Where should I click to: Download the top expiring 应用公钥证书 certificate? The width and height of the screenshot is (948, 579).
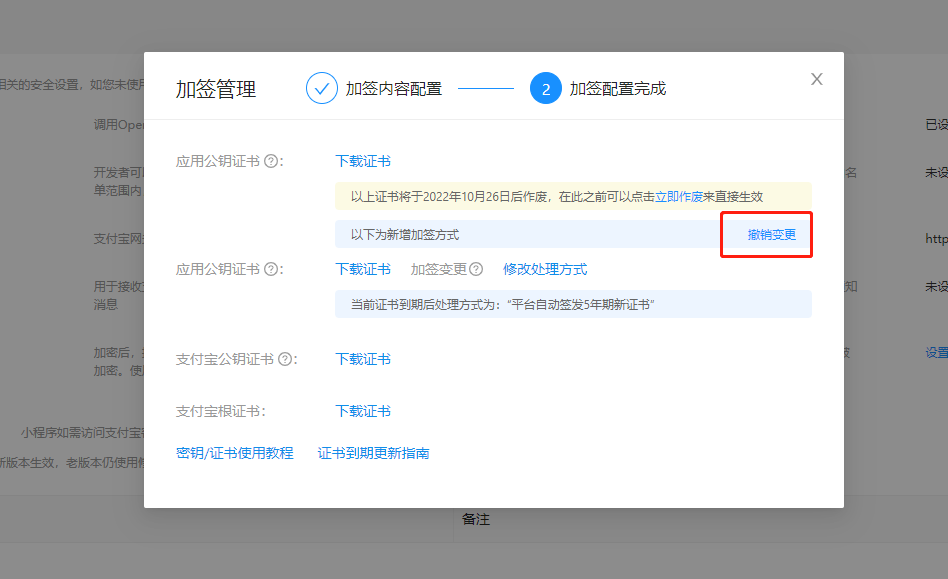363,161
